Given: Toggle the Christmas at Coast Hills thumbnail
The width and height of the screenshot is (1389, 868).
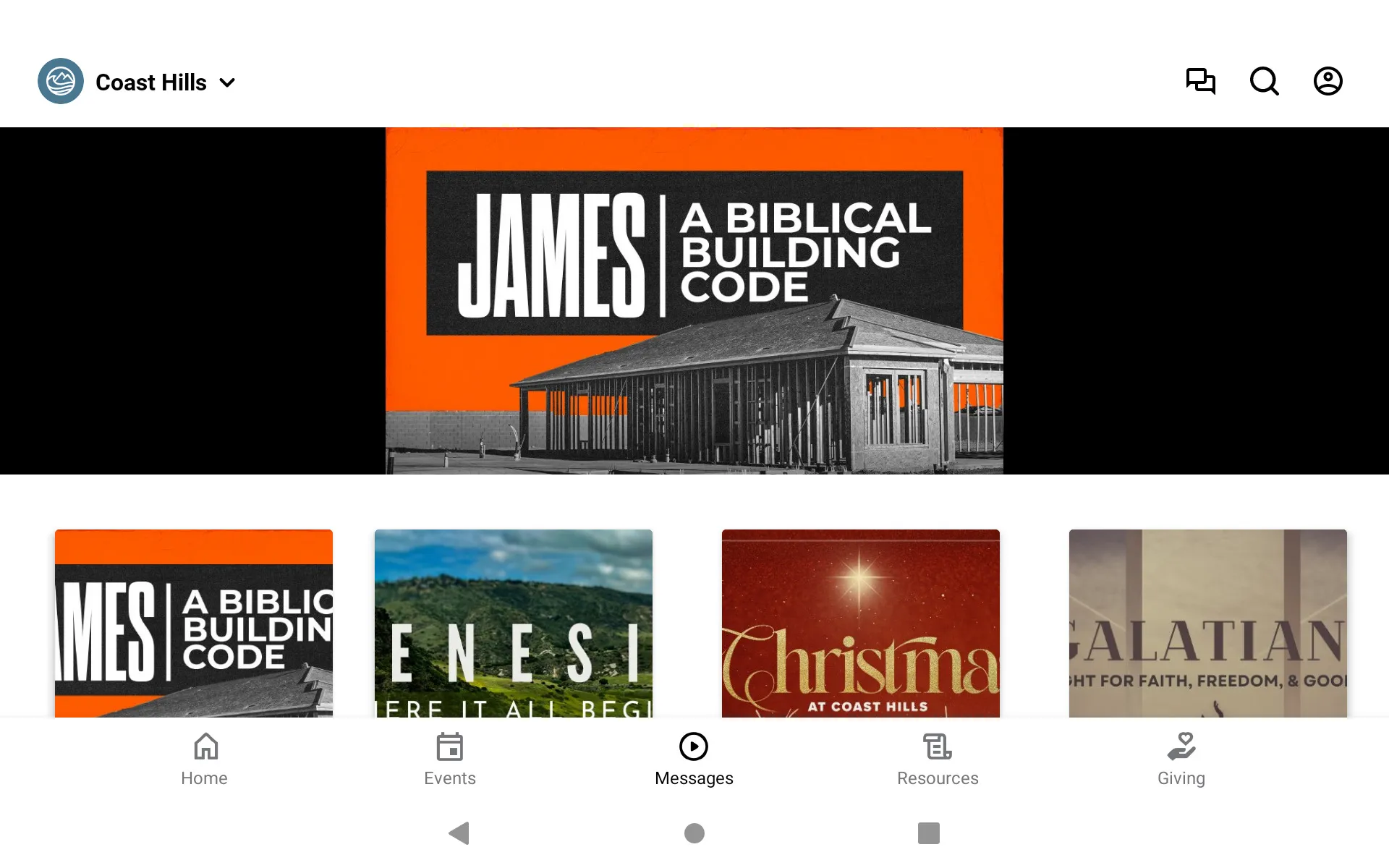Looking at the screenshot, I should [861, 624].
